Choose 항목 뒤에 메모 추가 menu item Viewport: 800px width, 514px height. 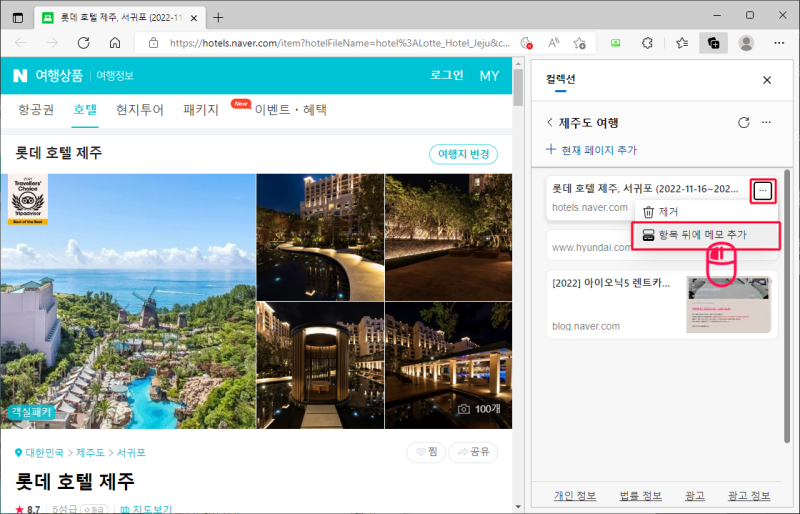click(706, 235)
